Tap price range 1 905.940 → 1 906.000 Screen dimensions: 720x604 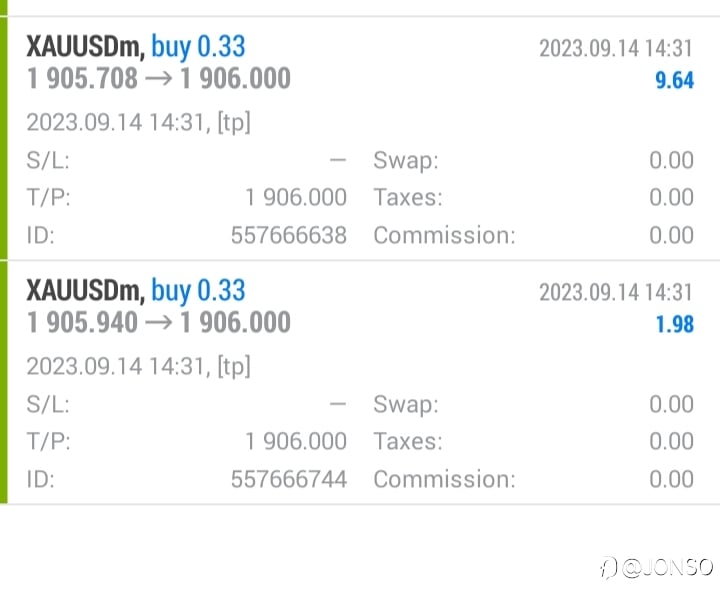[159, 322]
